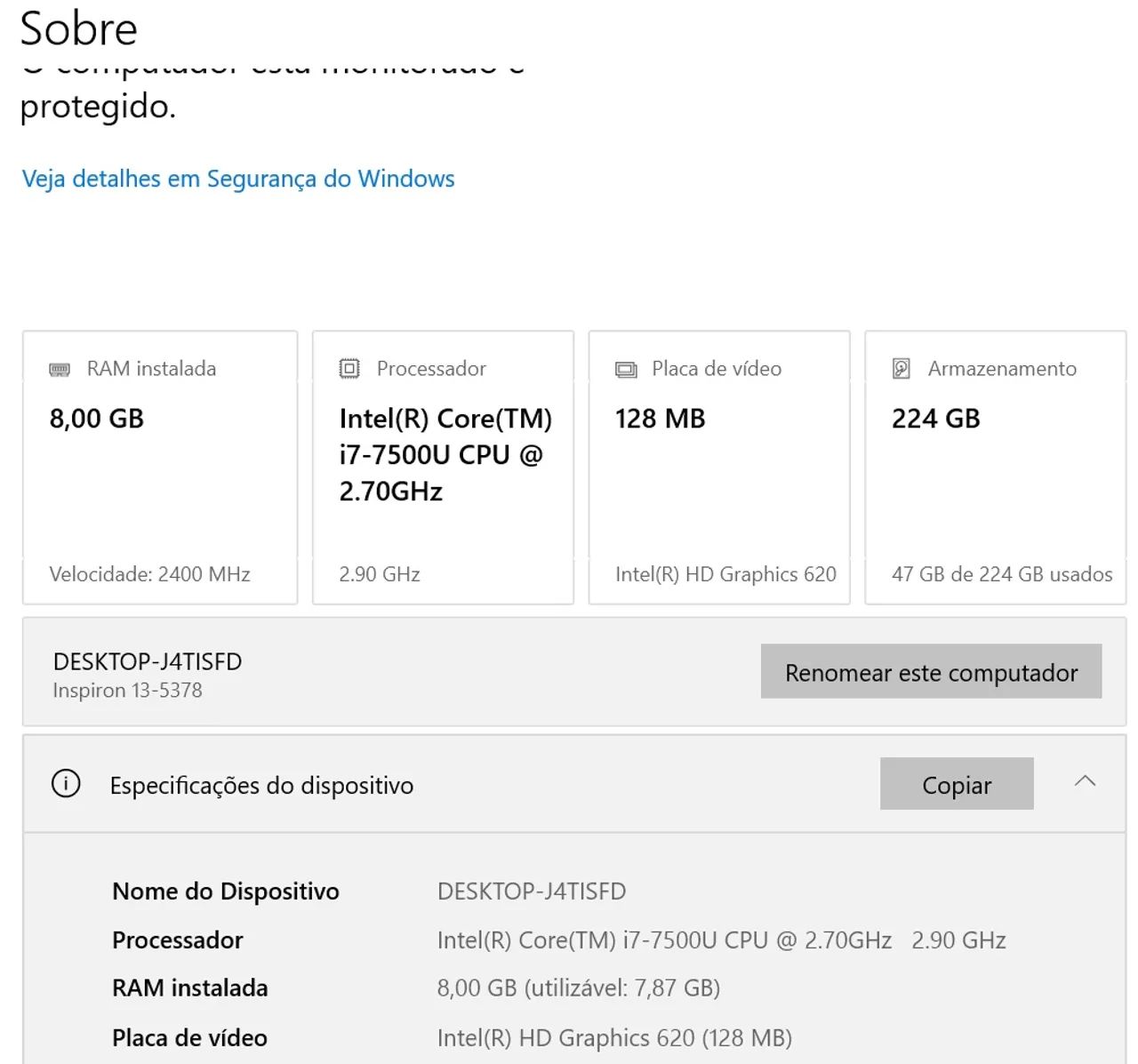Collapse the Especificações do dispositivo section

tap(1085, 781)
